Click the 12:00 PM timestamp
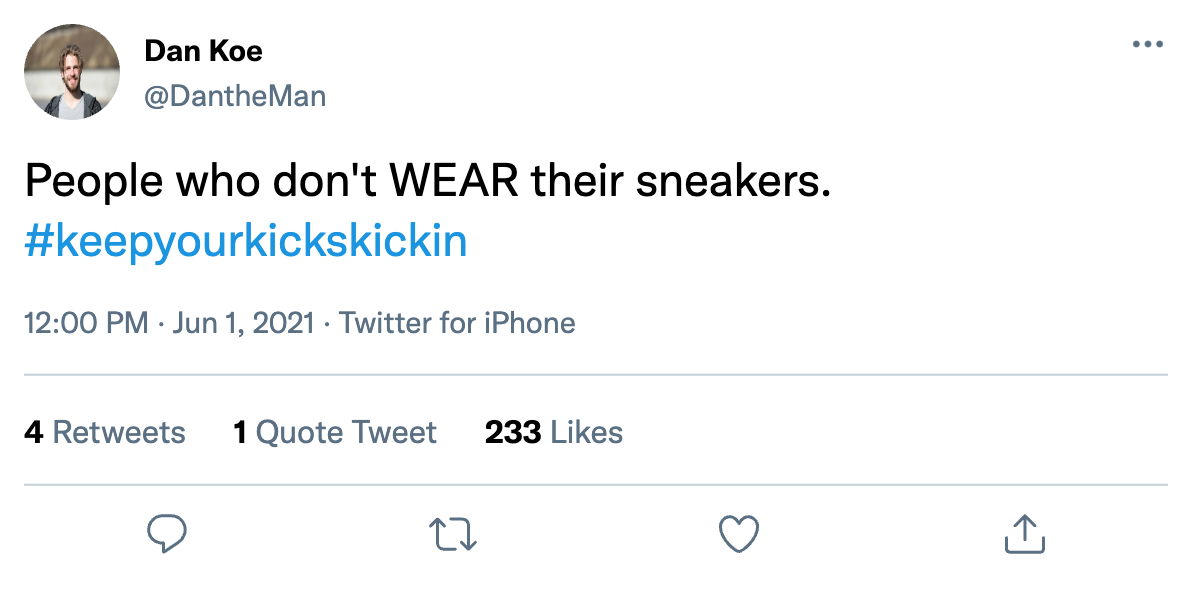Image resolution: width=1192 pixels, height=606 pixels. click(x=85, y=323)
